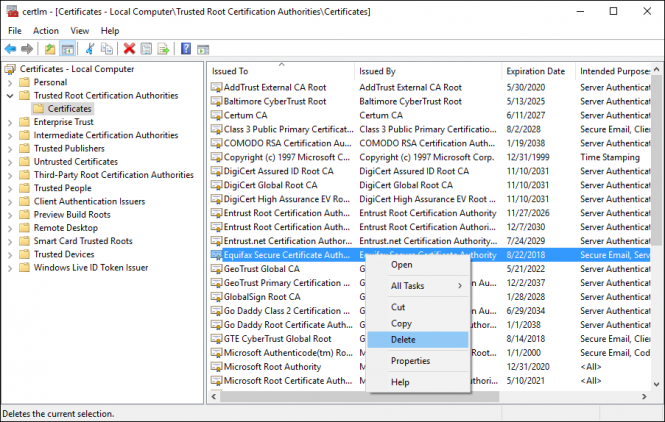
Task: Open All Tasks submenu in context menu
Action: (418, 286)
